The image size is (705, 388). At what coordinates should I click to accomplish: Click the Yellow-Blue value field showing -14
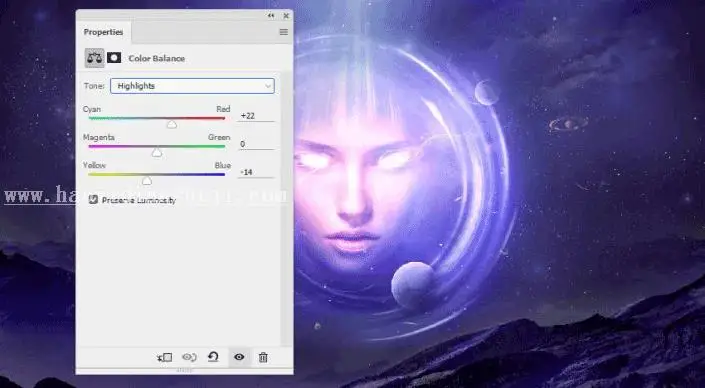point(255,172)
